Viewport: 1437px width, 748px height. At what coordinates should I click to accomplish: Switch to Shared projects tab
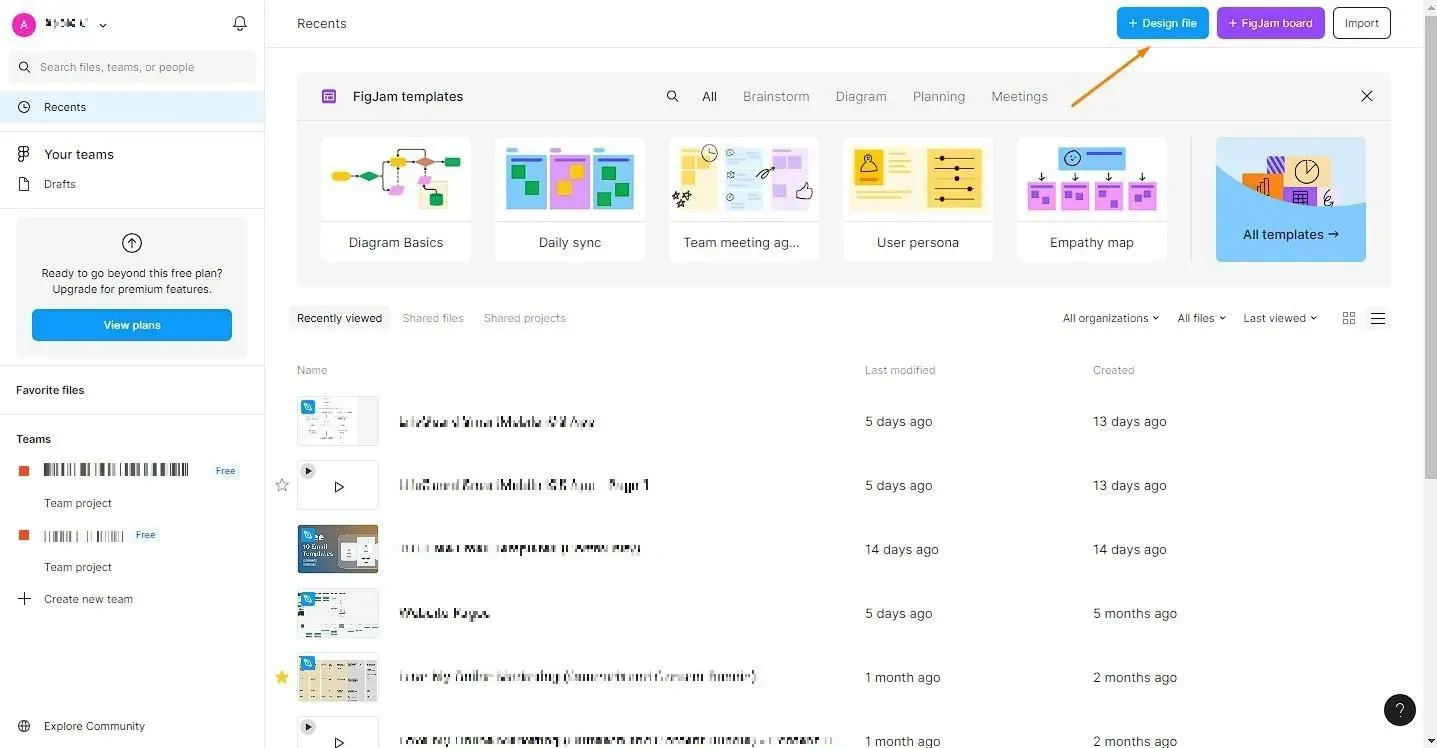point(525,318)
